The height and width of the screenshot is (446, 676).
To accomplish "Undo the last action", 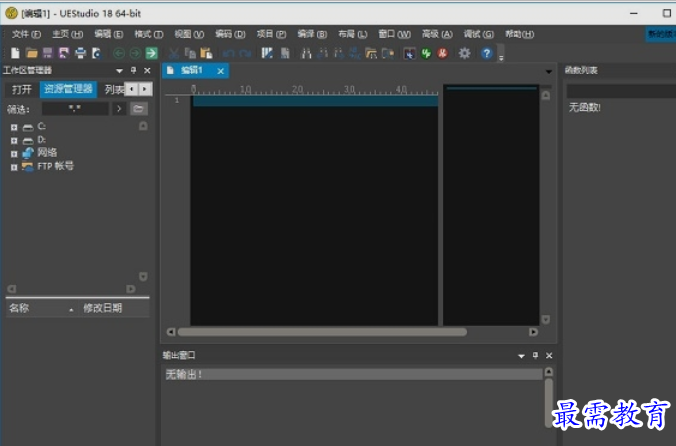I will [229, 53].
